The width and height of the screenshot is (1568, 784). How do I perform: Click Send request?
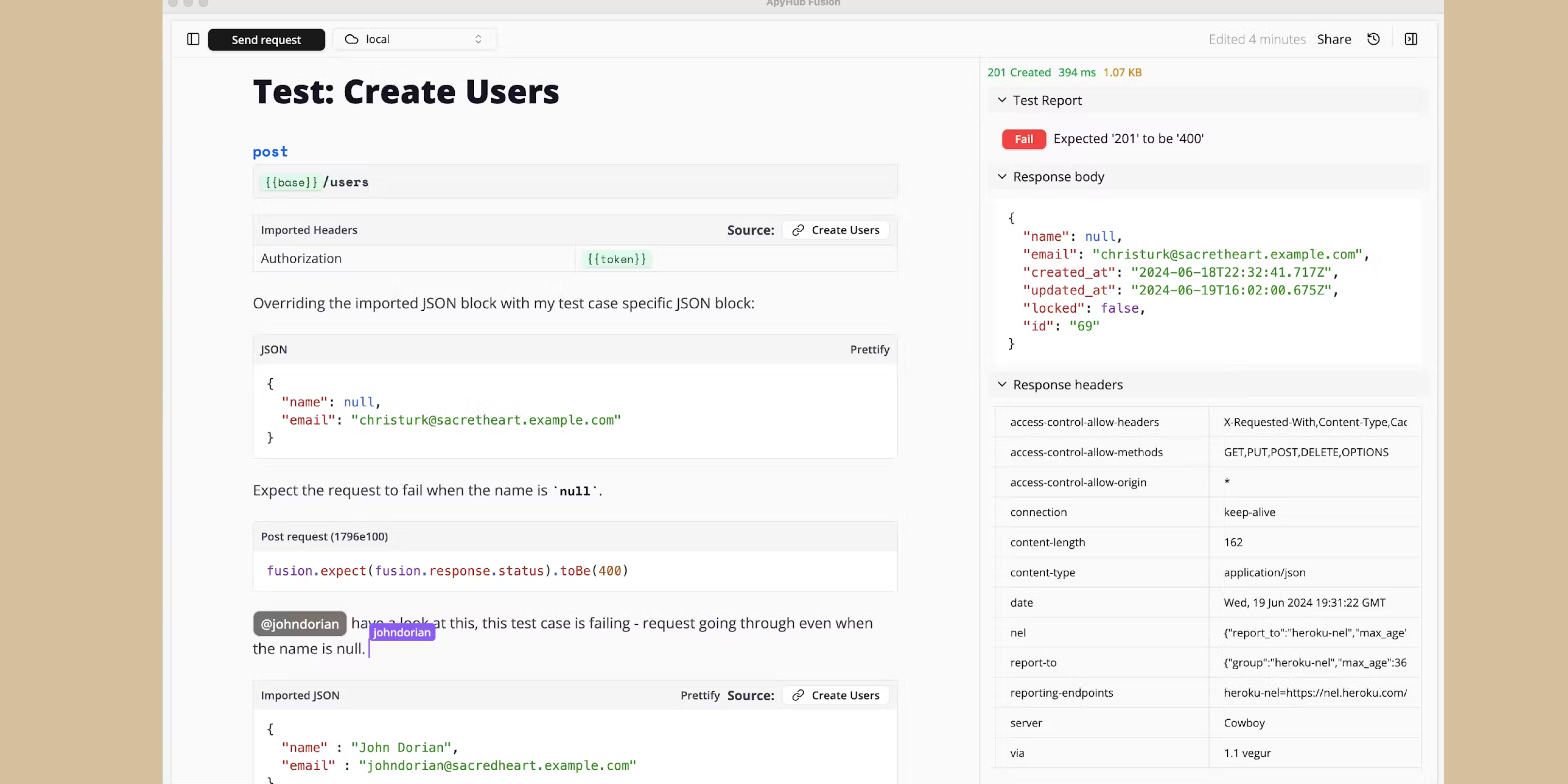[x=266, y=39]
